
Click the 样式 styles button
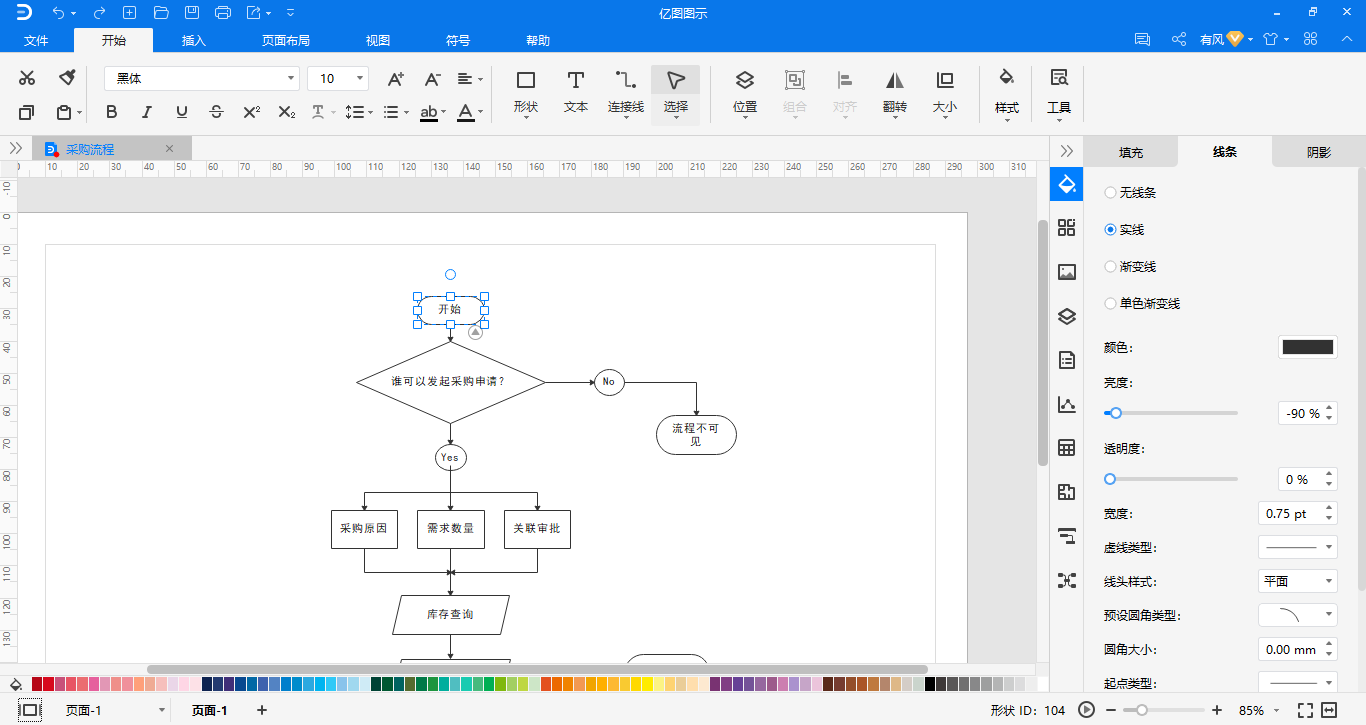[x=1007, y=92]
